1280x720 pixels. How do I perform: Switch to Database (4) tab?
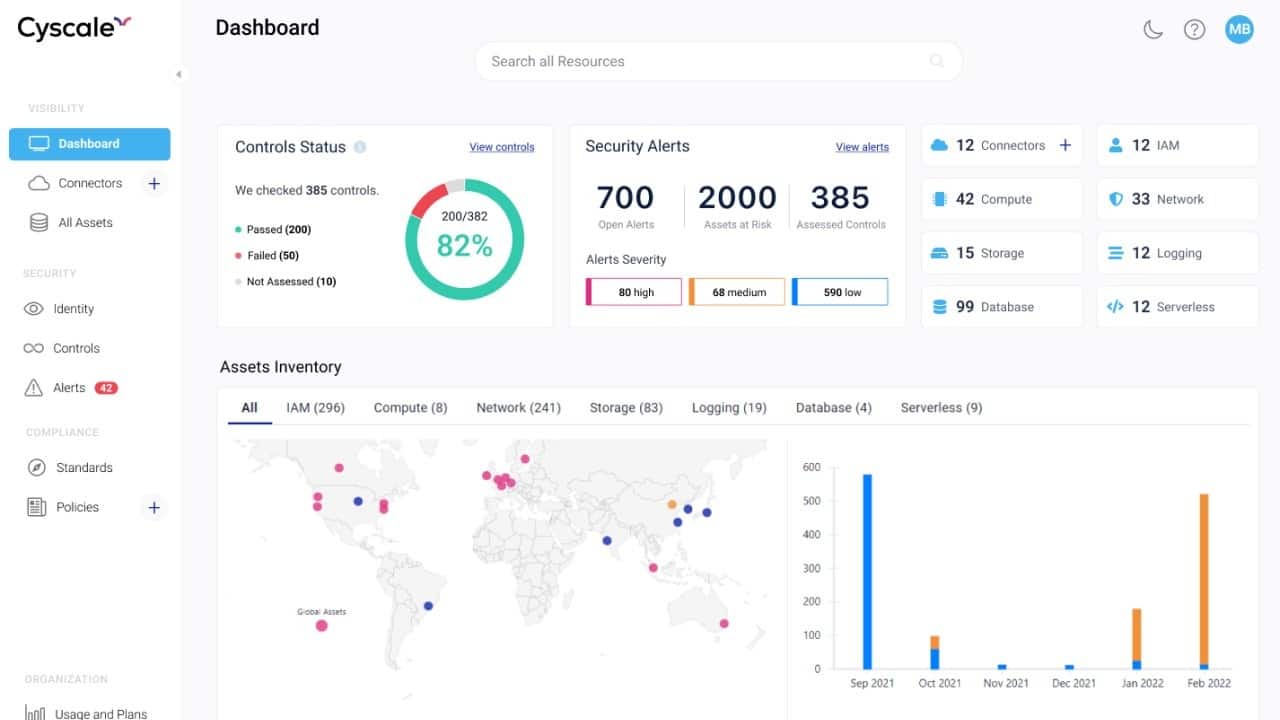coord(834,408)
